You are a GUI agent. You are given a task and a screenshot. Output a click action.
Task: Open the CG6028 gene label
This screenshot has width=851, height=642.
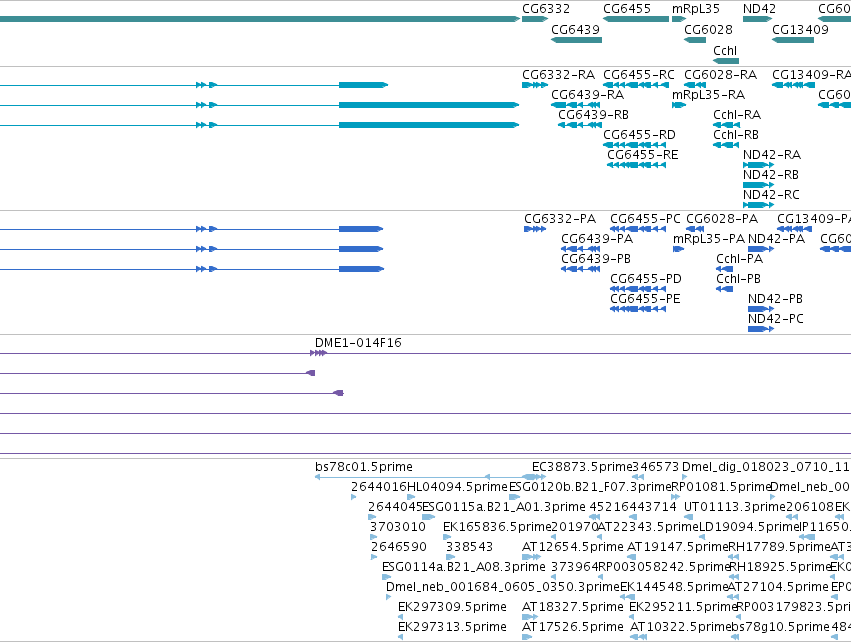click(x=708, y=29)
